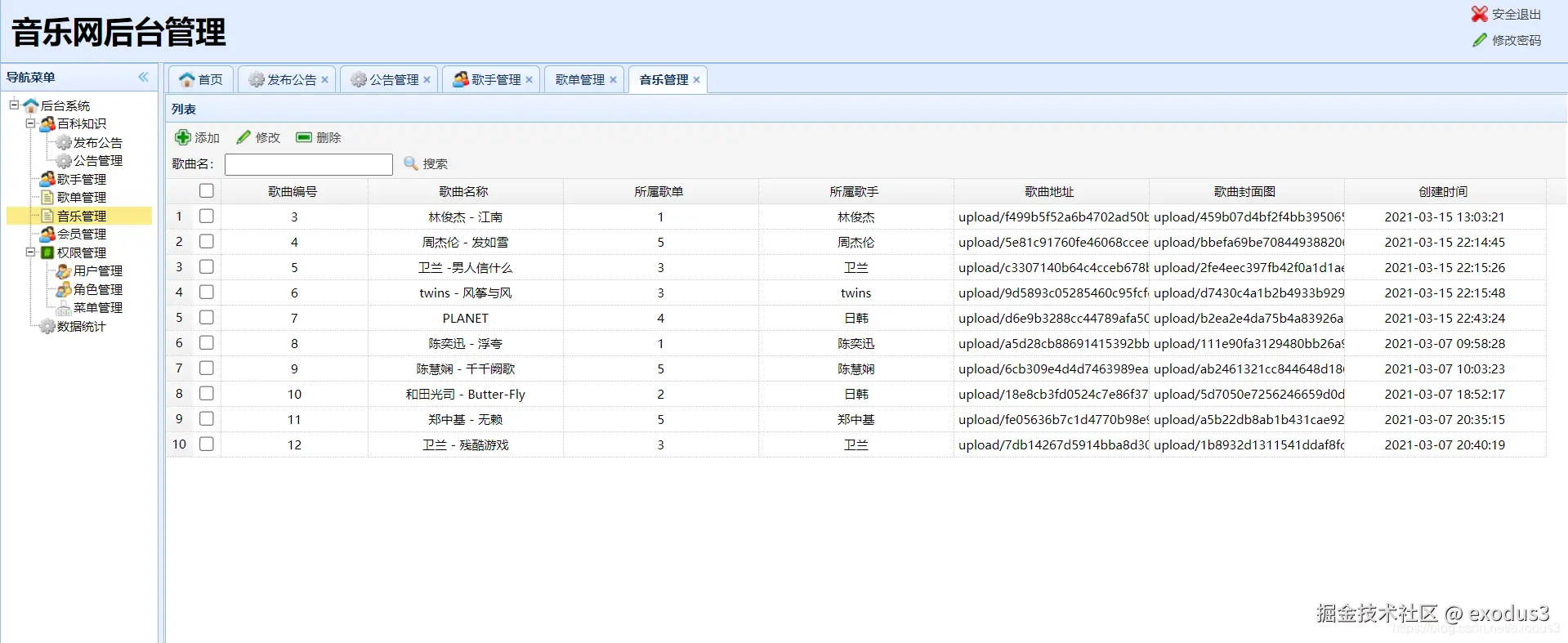1568x643 pixels.
Task: Click the people icon on 歌手管理 tab
Action: pyautogui.click(x=461, y=79)
